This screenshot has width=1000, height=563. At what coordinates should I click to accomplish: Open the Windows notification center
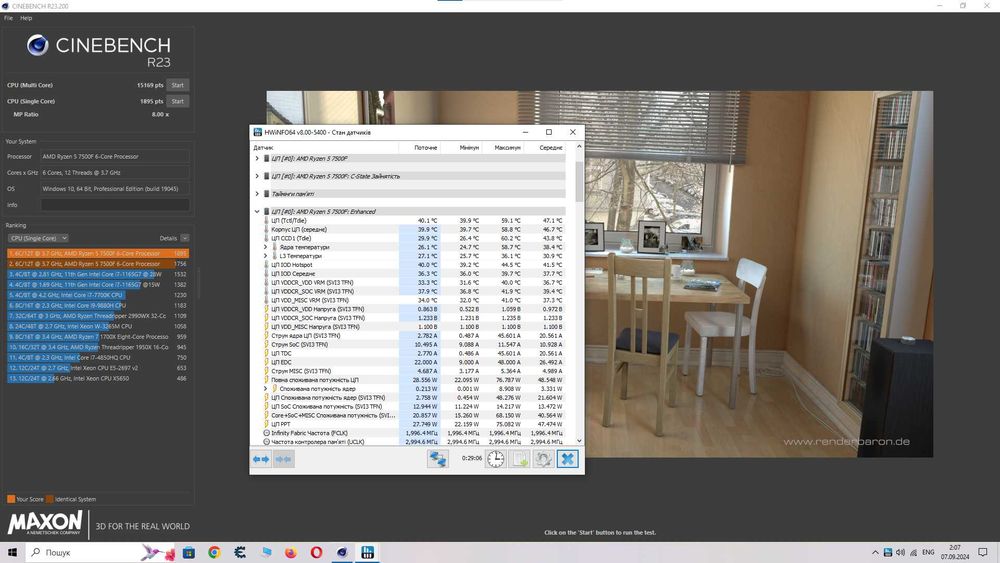(x=983, y=552)
